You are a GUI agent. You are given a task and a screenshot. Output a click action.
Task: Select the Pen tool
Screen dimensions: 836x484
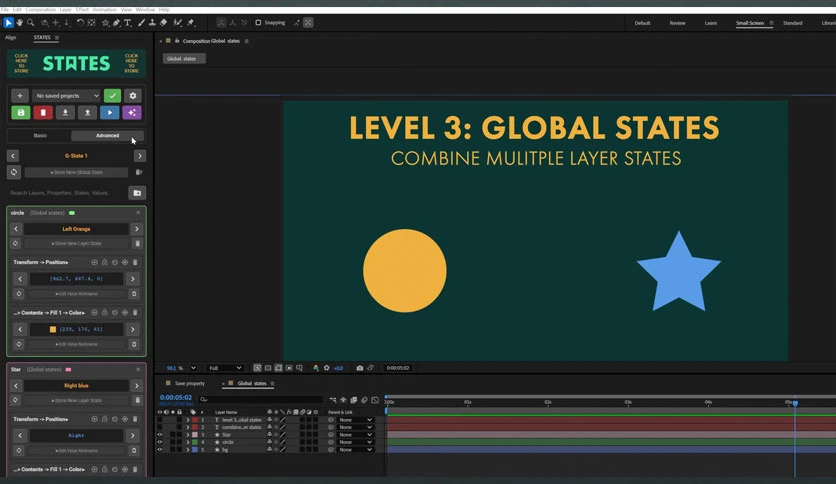pyautogui.click(x=116, y=22)
